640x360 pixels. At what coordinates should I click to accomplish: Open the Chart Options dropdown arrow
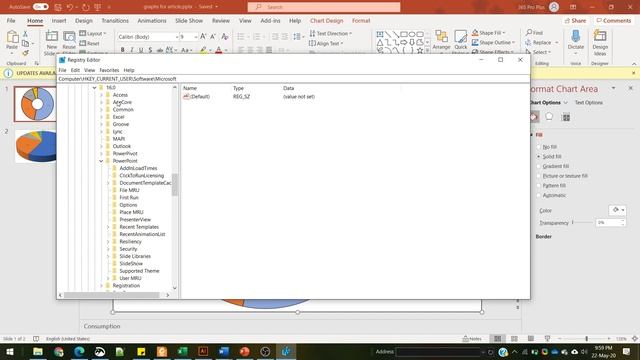[566, 102]
